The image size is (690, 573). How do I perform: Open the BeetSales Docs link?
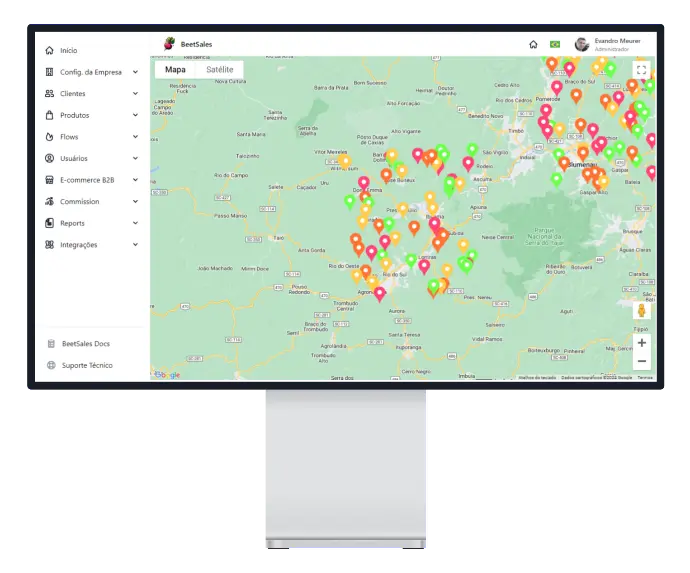click(x=85, y=344)
